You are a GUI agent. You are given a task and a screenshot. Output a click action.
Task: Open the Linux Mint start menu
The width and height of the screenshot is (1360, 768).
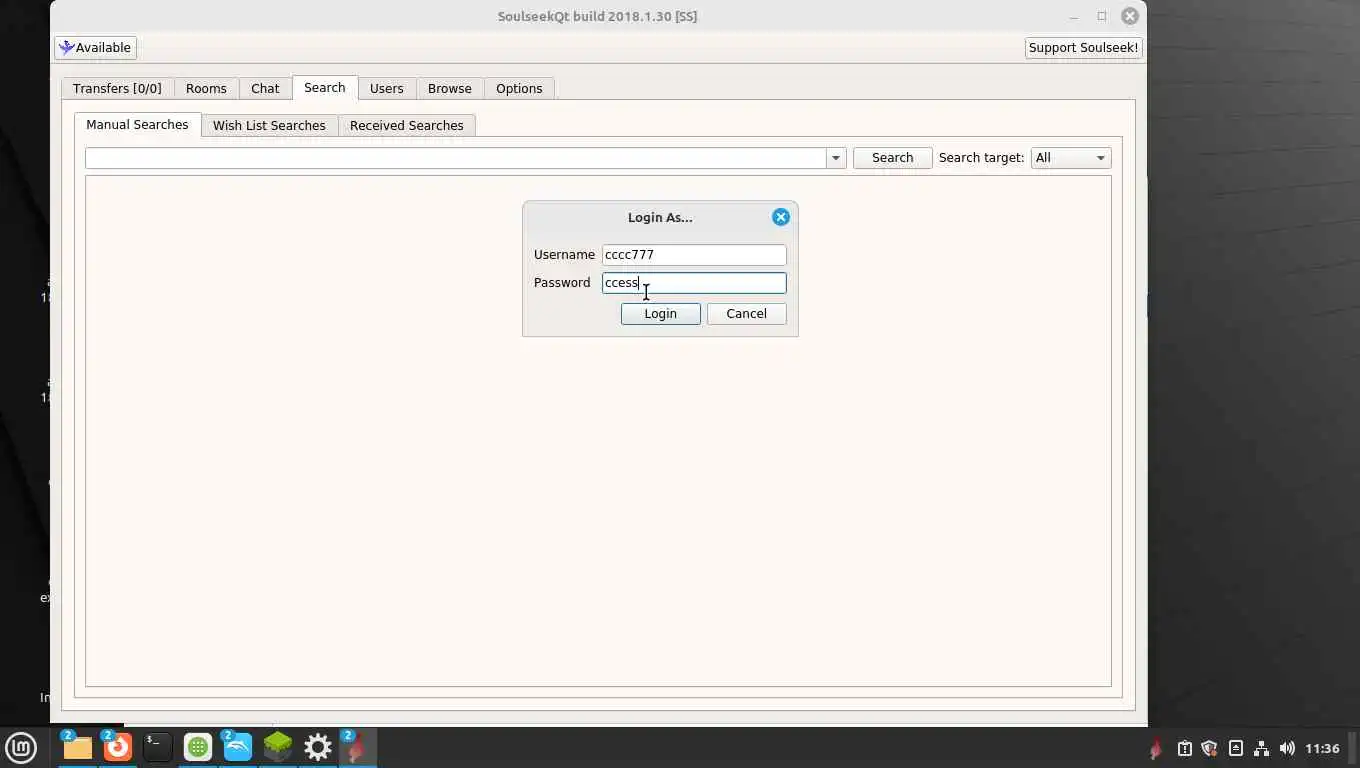(x=21, y=747)
